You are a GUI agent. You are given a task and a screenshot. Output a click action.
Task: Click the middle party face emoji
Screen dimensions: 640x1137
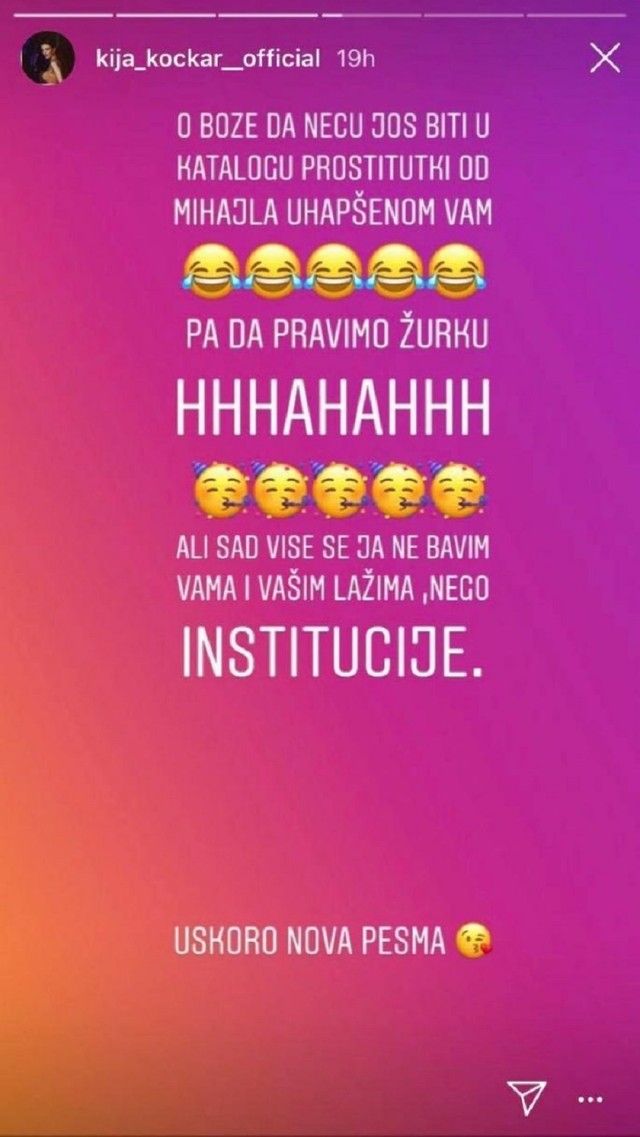pos(336,488)
